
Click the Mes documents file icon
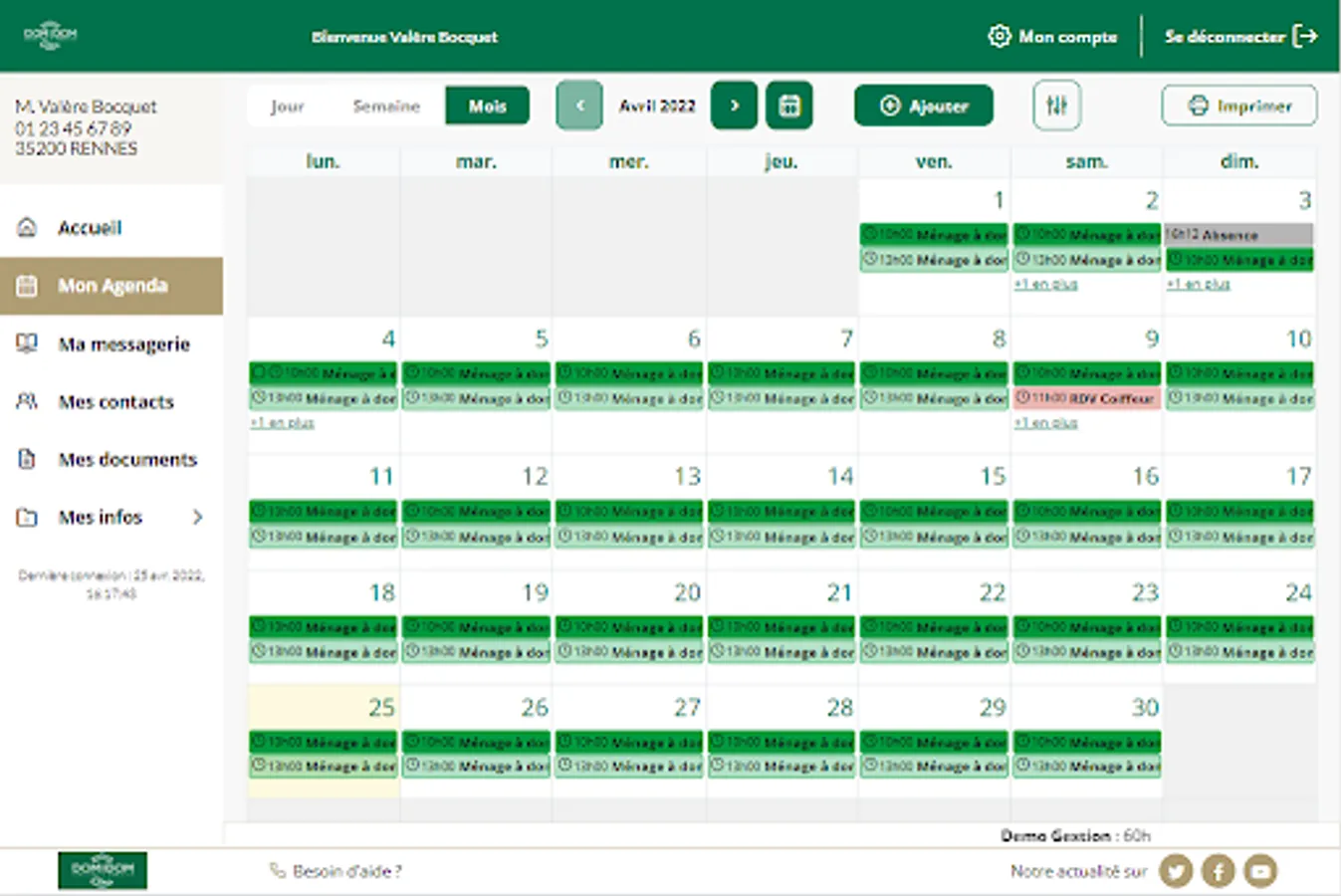[x=28, y=459]
